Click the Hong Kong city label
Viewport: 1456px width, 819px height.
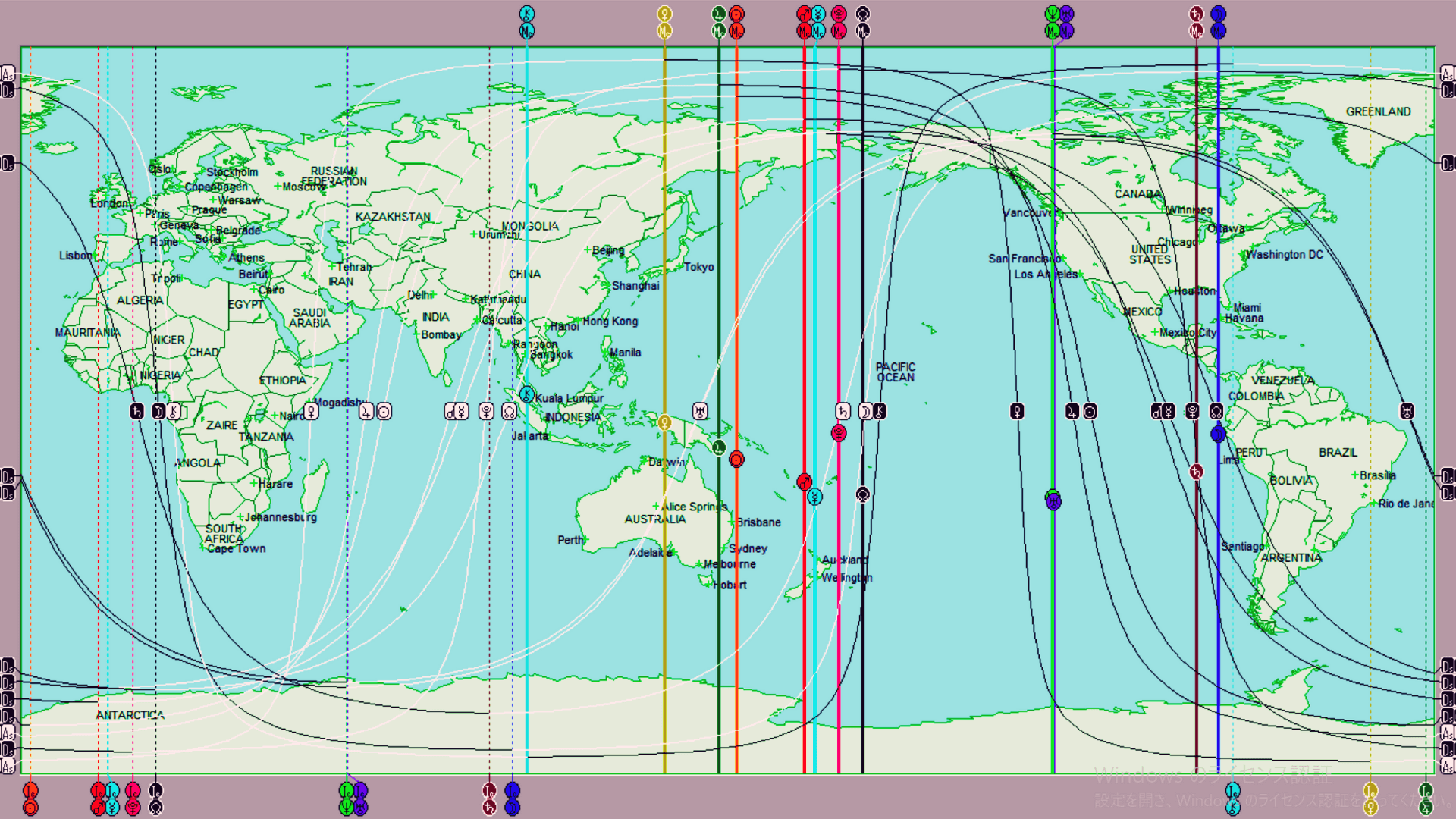click(610, 322)
